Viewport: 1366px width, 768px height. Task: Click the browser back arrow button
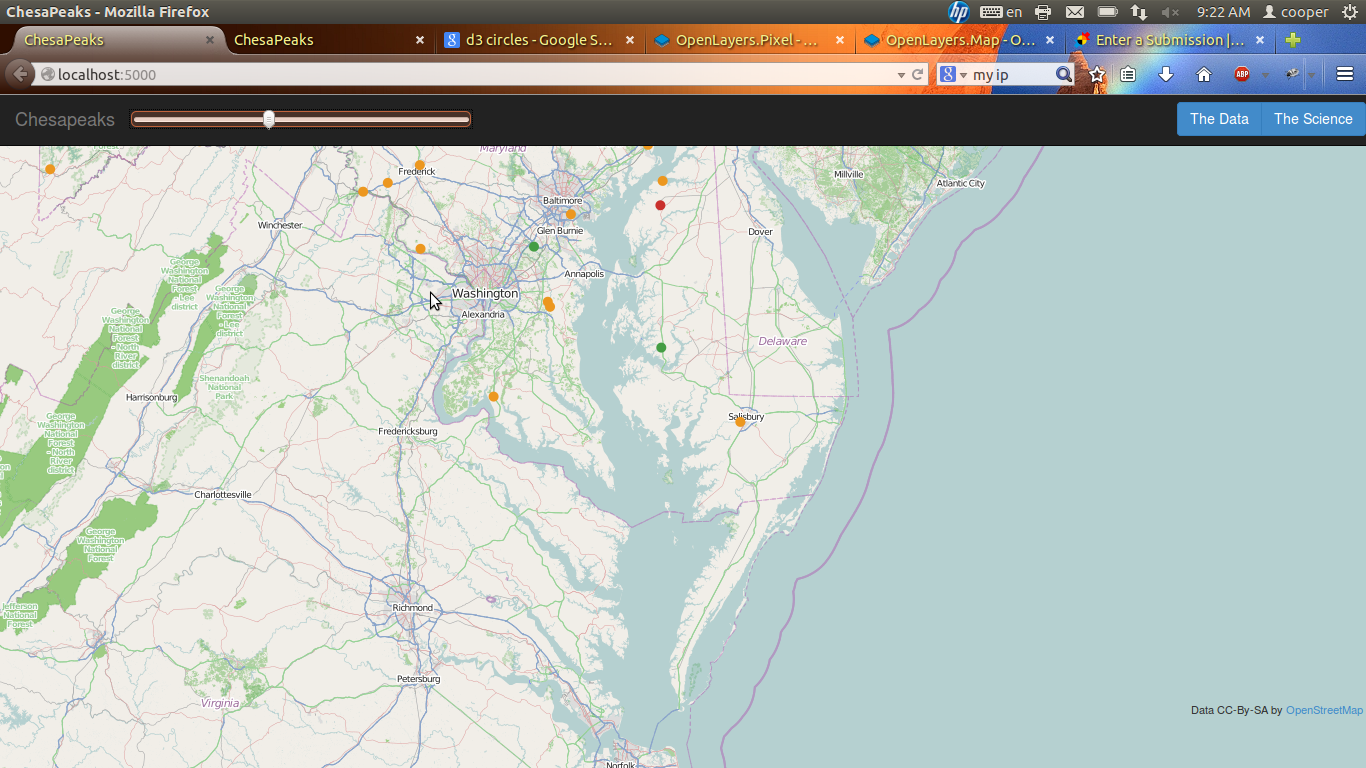(x=19, y=74)
